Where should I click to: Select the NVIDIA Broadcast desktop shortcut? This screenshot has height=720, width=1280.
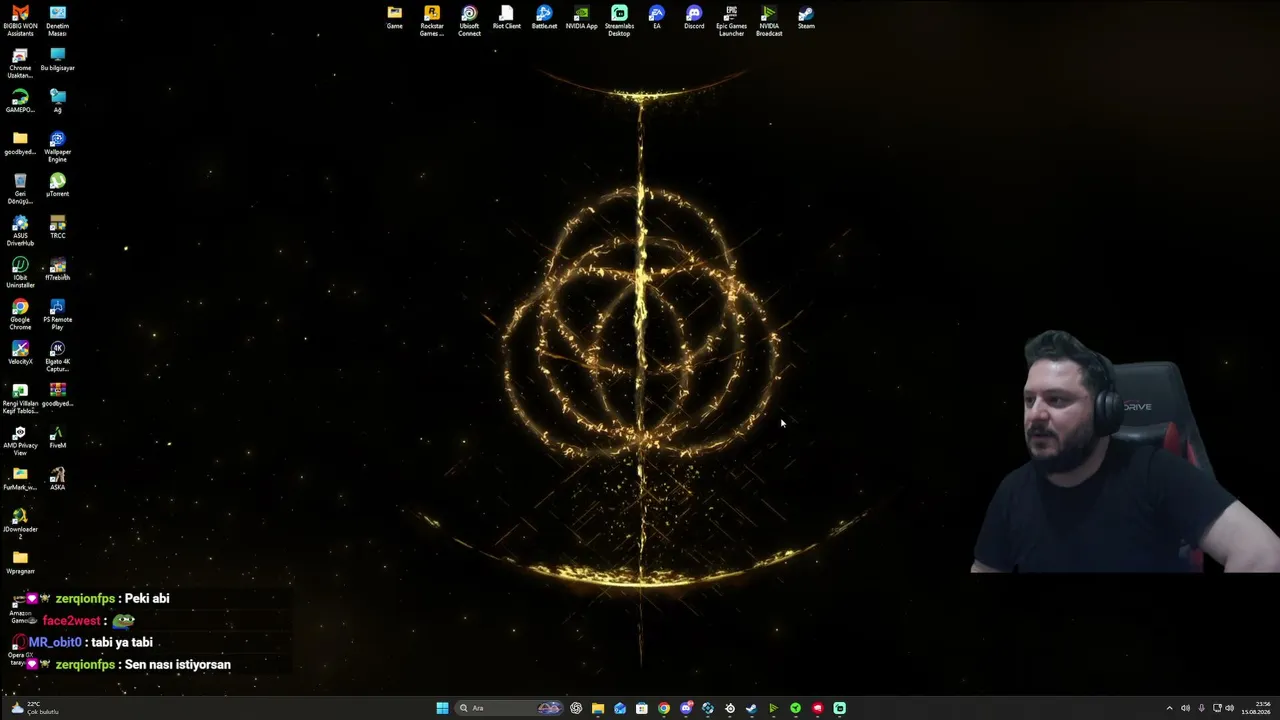tap(769, 21)
